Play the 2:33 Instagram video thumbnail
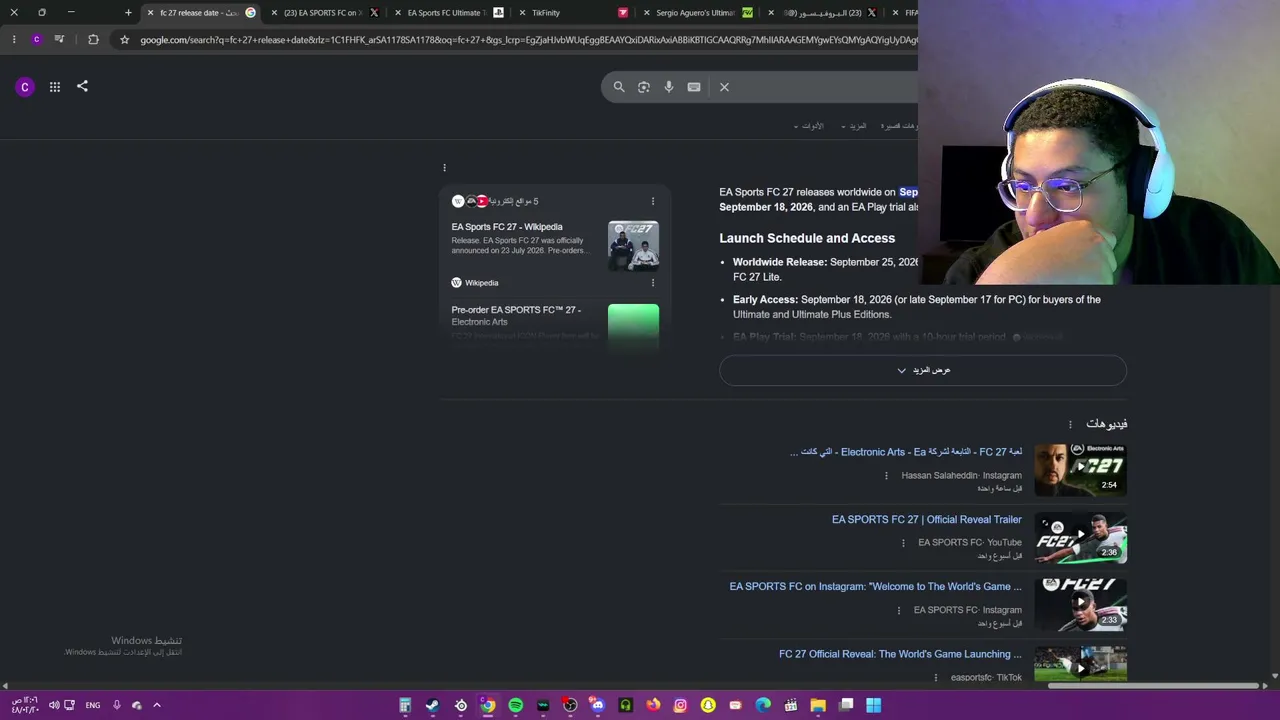 1080,605
